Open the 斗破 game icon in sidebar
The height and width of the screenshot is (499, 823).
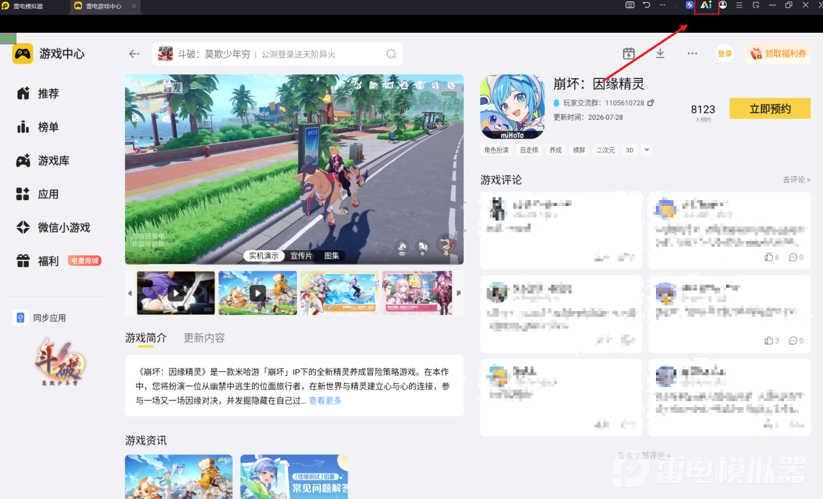59,362
